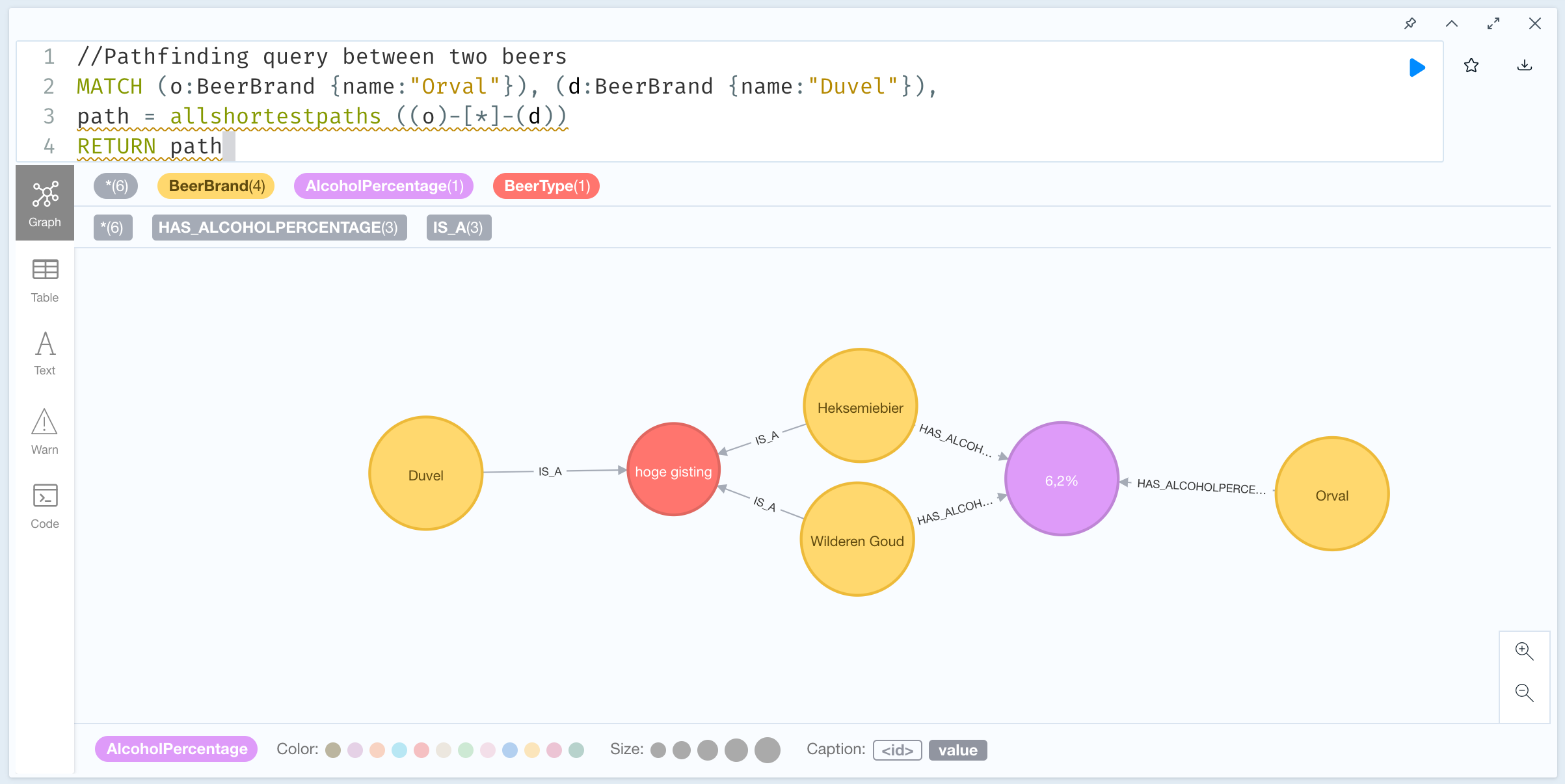This screenshot has height=784, width=1565.
Task: Set node size to smallest circle
Action: coord(658,750)
